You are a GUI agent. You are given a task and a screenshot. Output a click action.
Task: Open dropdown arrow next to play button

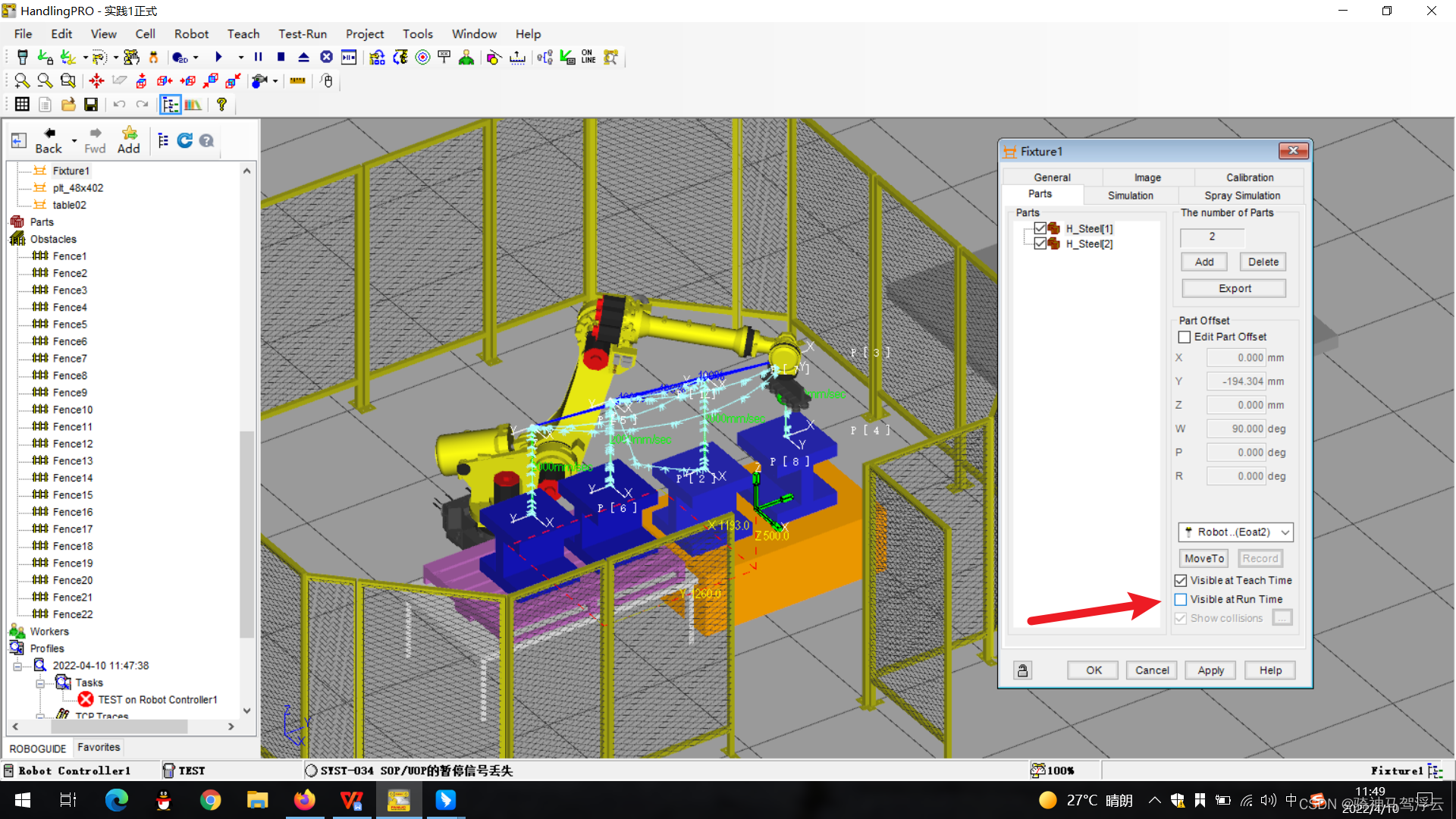241,58
